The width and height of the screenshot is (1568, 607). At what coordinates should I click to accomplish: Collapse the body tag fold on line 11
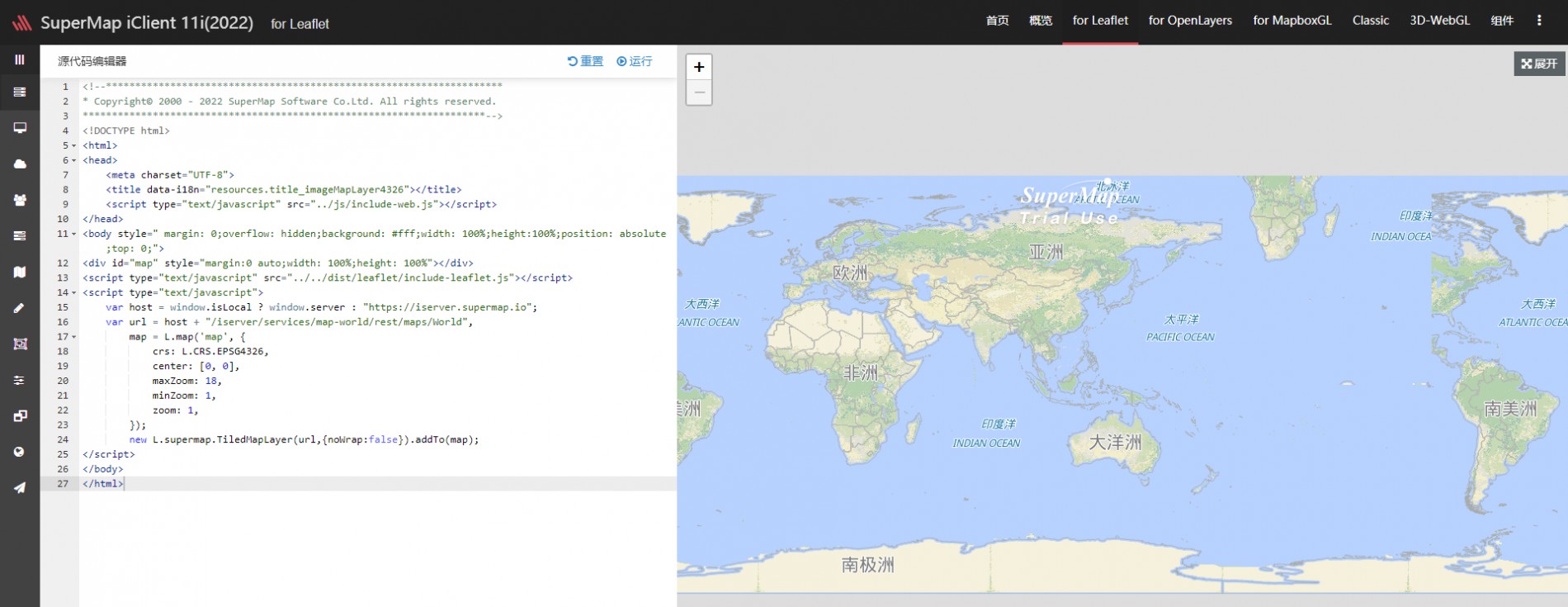[73, 234]
